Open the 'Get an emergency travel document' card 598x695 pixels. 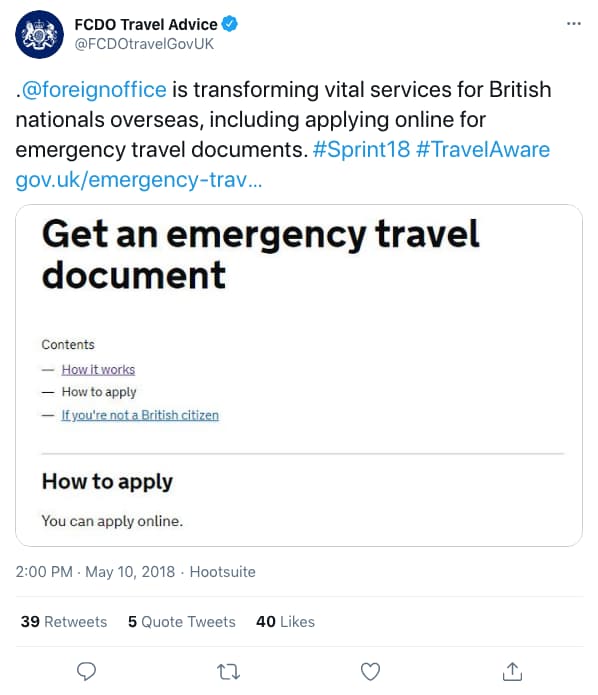(299, 375)
